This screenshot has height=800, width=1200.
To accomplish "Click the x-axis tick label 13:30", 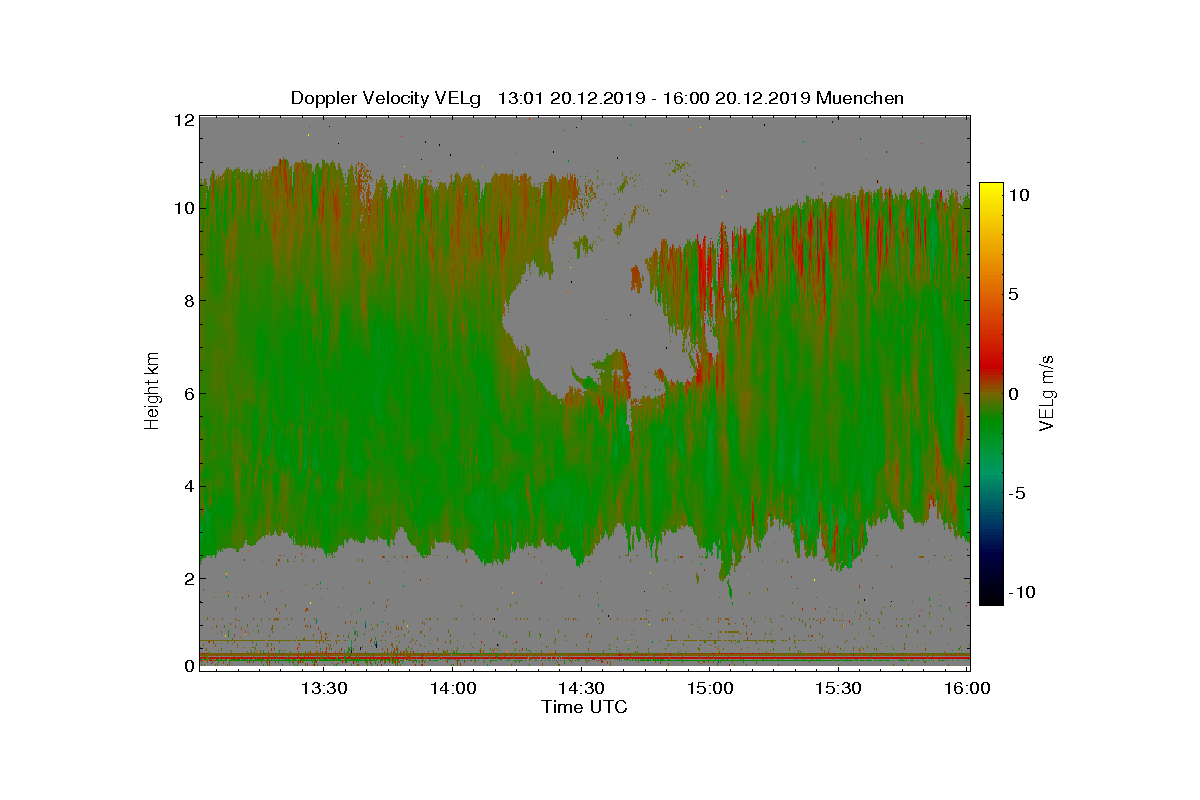I will click(325, 688).
